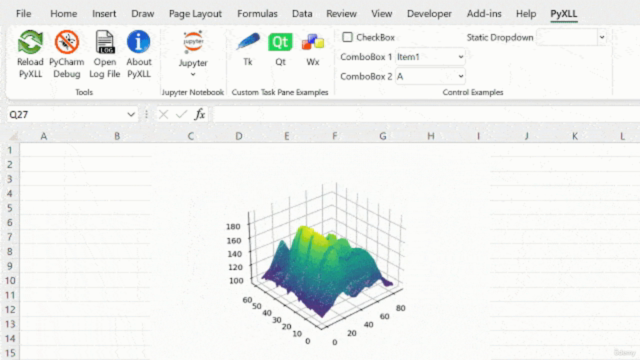The width and height of the screenshot is (640, 360).
Task: Select the 3D surface plot image
Action: pos(320,250)
